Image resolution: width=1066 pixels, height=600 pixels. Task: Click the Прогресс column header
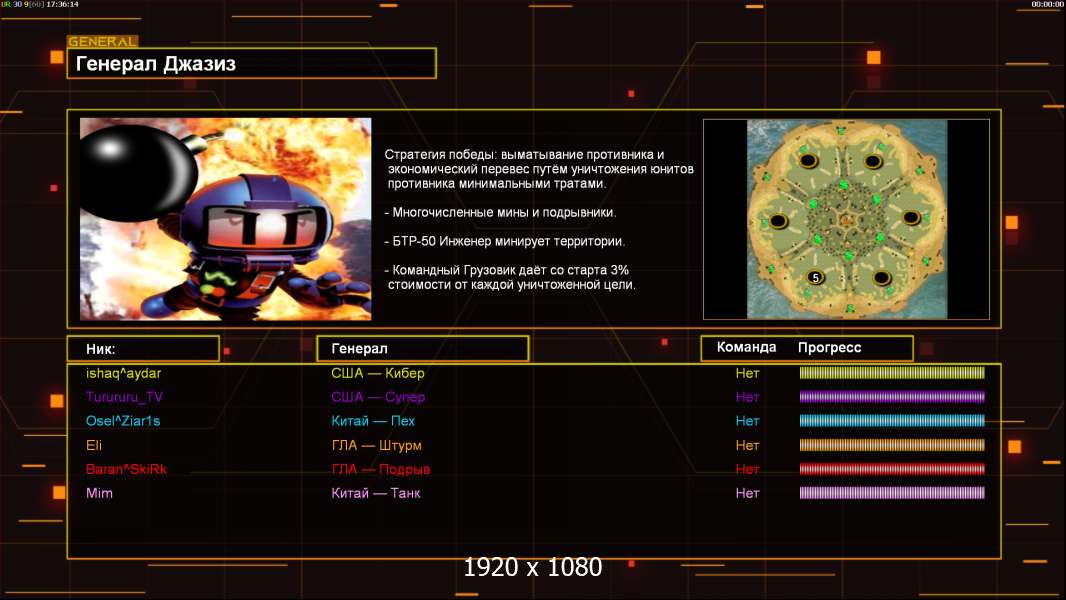829,347
